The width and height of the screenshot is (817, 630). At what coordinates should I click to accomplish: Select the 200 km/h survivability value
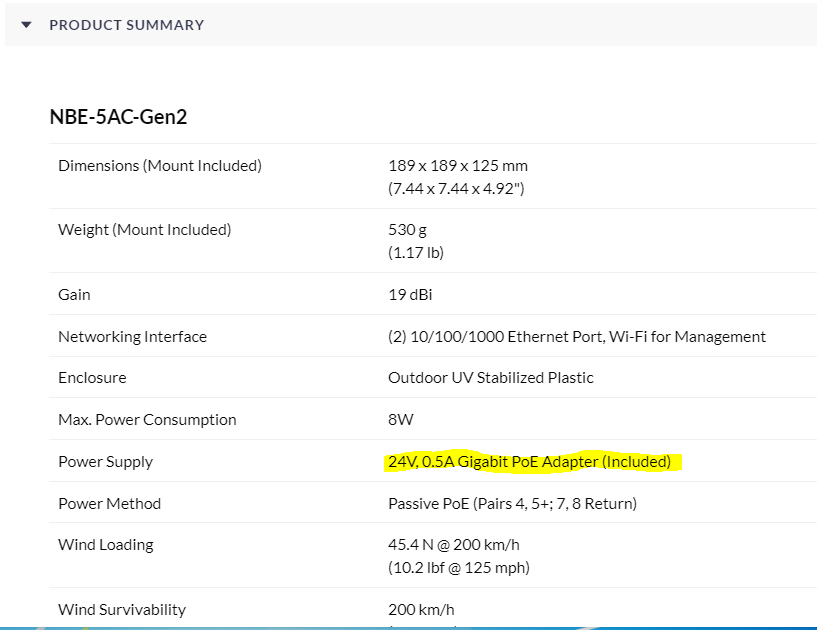[421, 610]
